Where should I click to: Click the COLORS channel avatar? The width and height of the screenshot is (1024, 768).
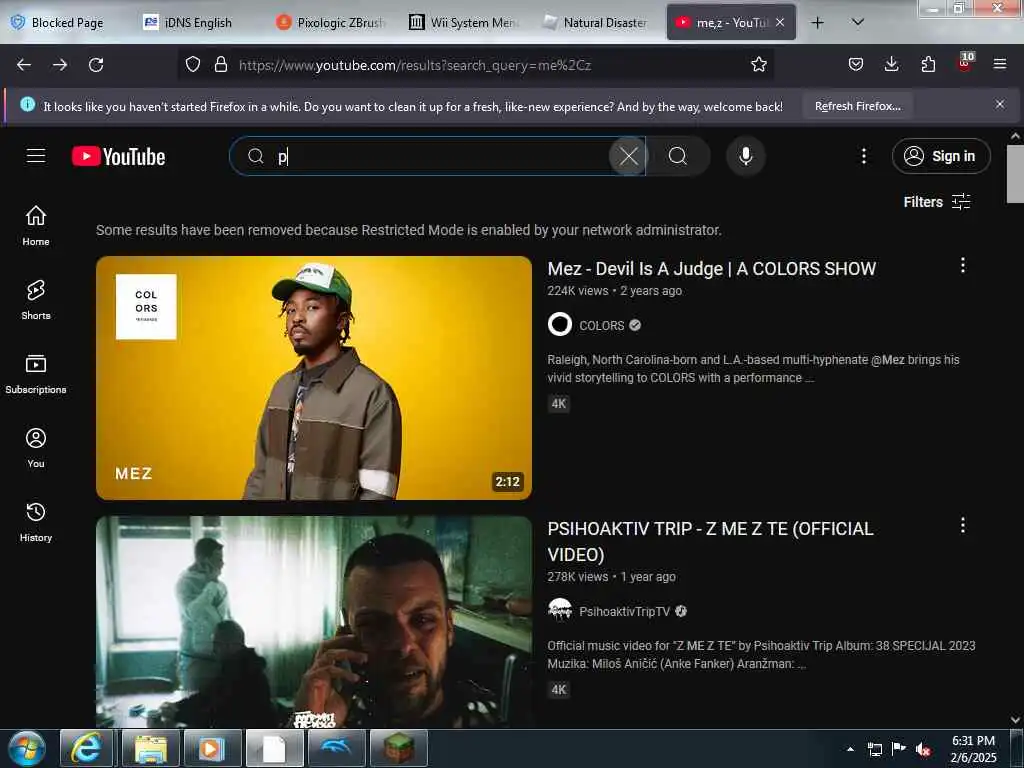point(560,325)
